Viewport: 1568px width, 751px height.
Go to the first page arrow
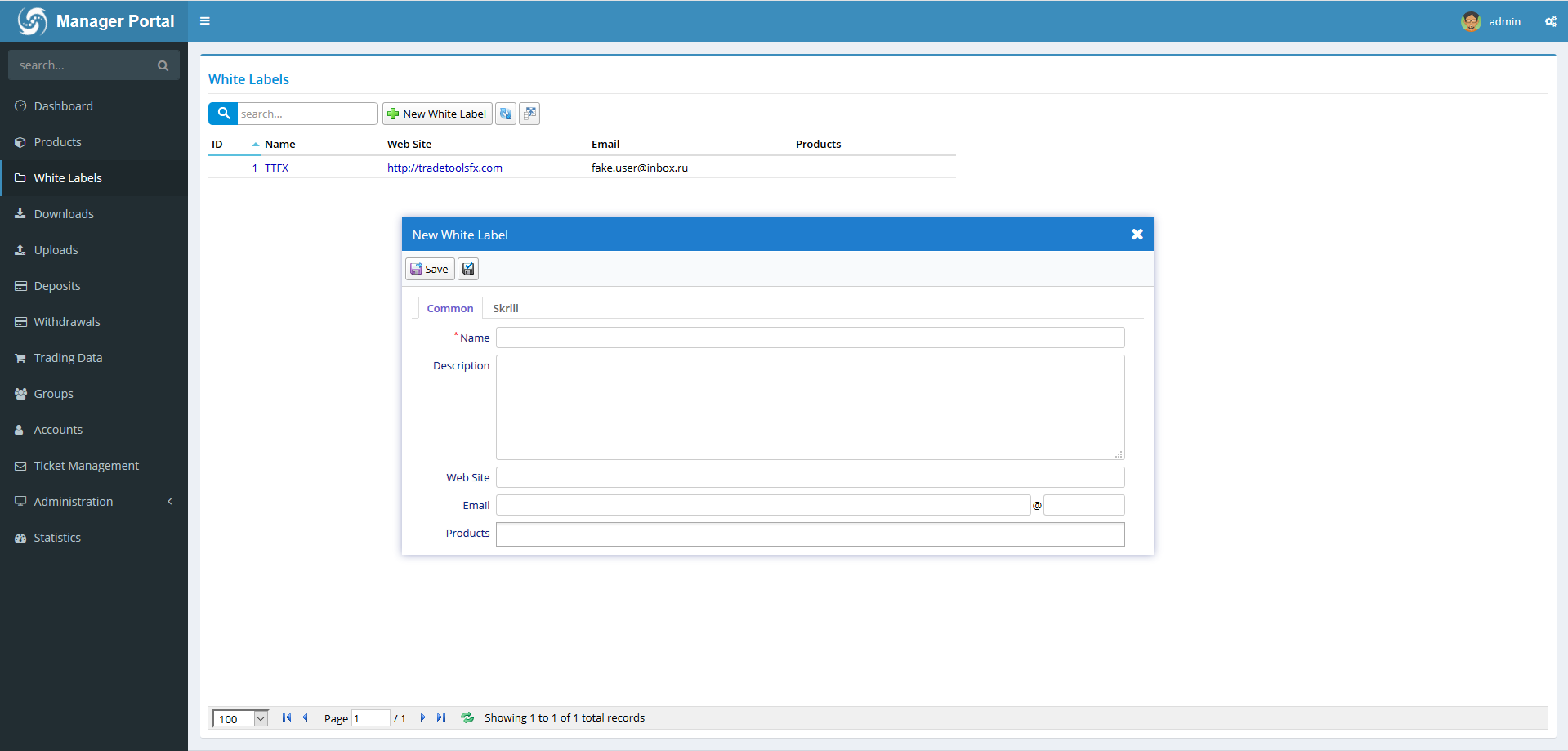pos(287,717)
